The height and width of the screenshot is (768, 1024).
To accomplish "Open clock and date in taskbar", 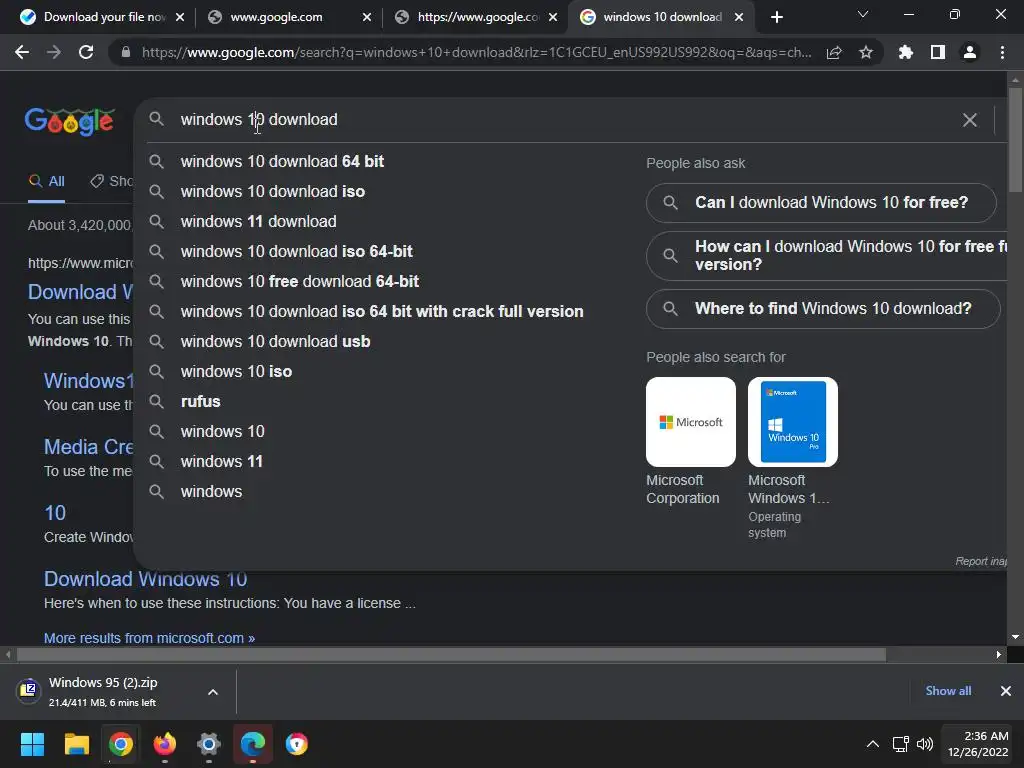I will point(978,744).
